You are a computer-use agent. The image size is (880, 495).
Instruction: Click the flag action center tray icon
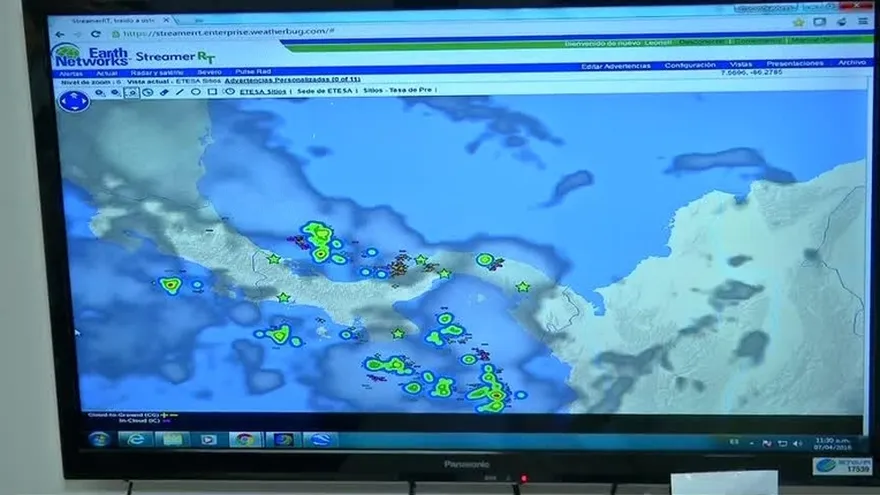coord(767,443)
